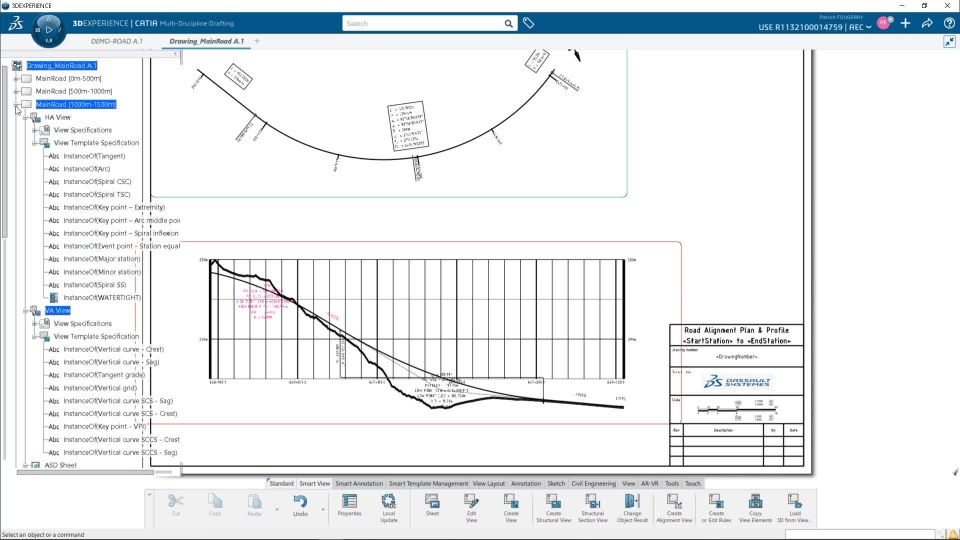Switch to the Smart View tab
The width and height of the screenshot is (960, 540).
click(x=315, y=484)
